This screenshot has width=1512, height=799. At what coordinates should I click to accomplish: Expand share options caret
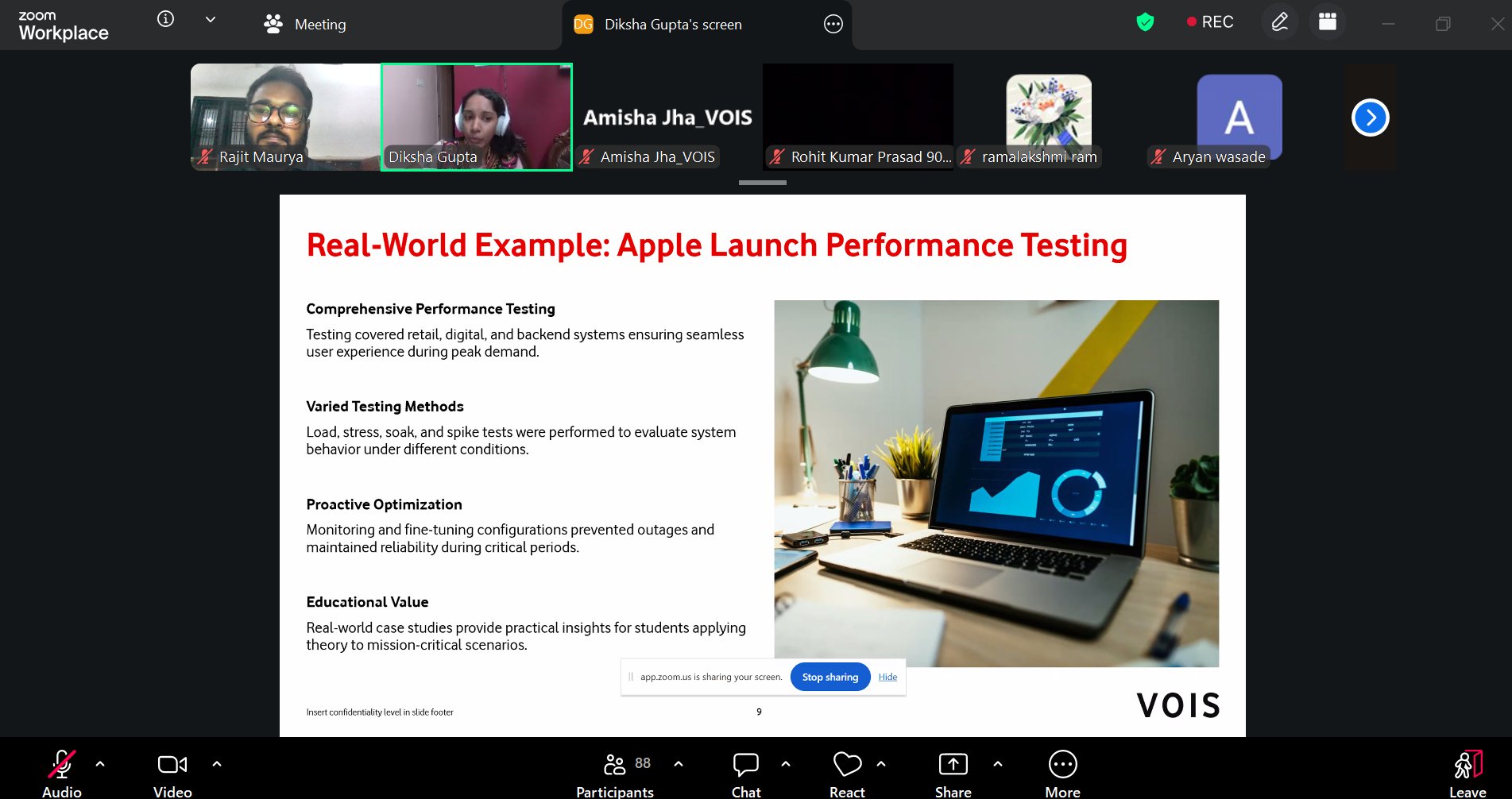[998, 764]
